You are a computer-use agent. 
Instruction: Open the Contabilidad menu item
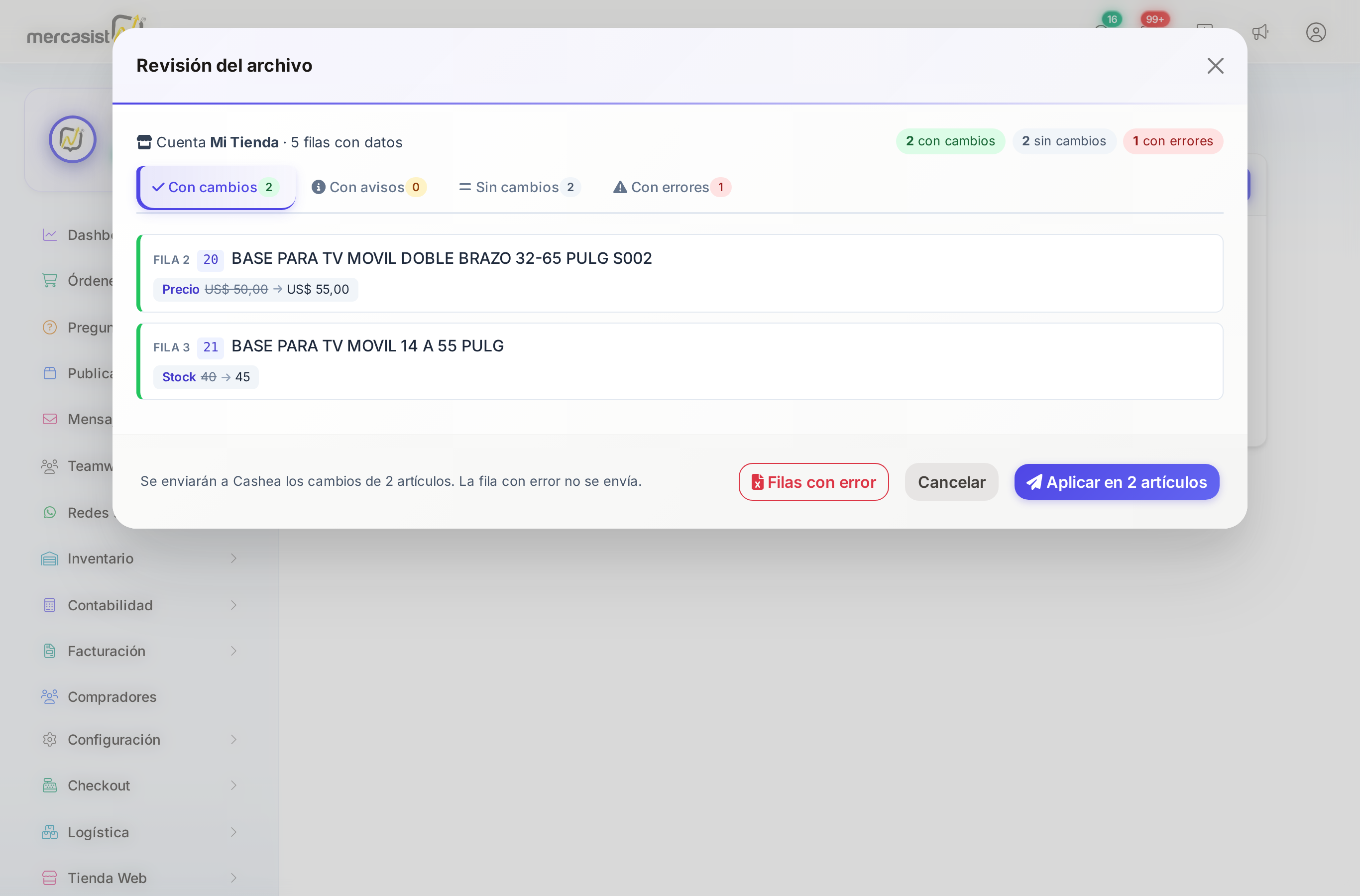(139, 605)
